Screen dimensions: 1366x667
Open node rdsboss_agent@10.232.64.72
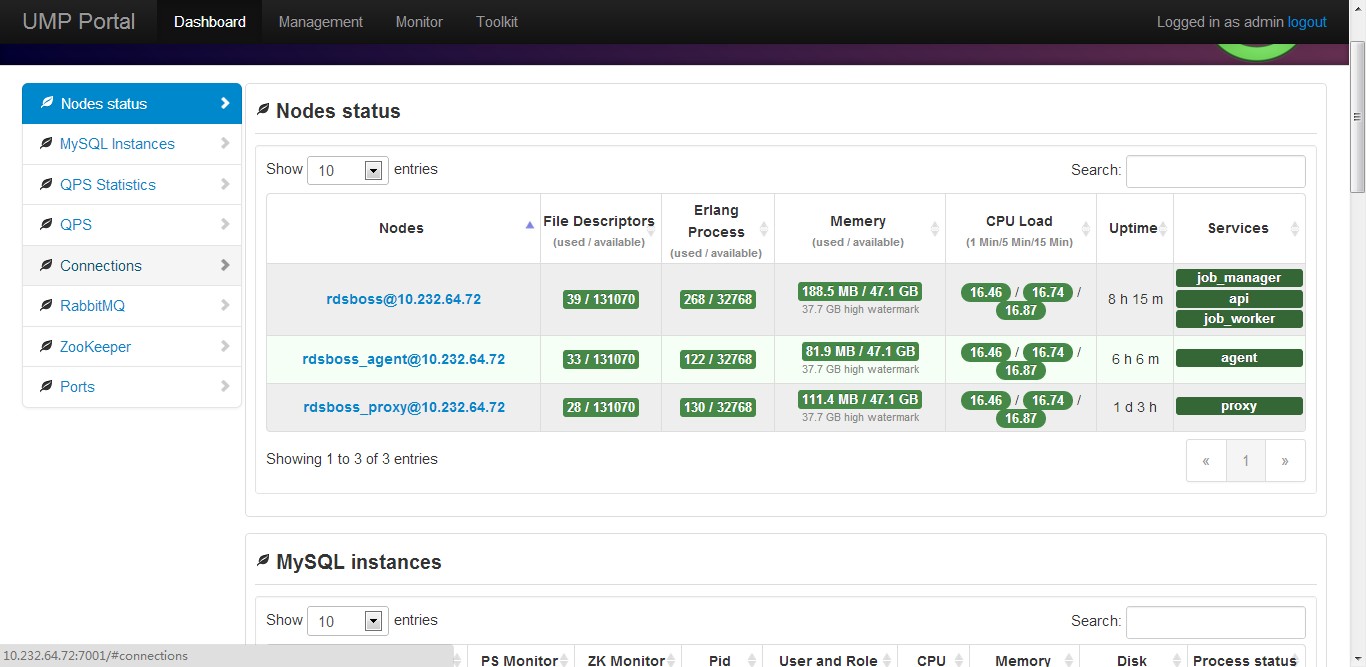coord(404,359)
